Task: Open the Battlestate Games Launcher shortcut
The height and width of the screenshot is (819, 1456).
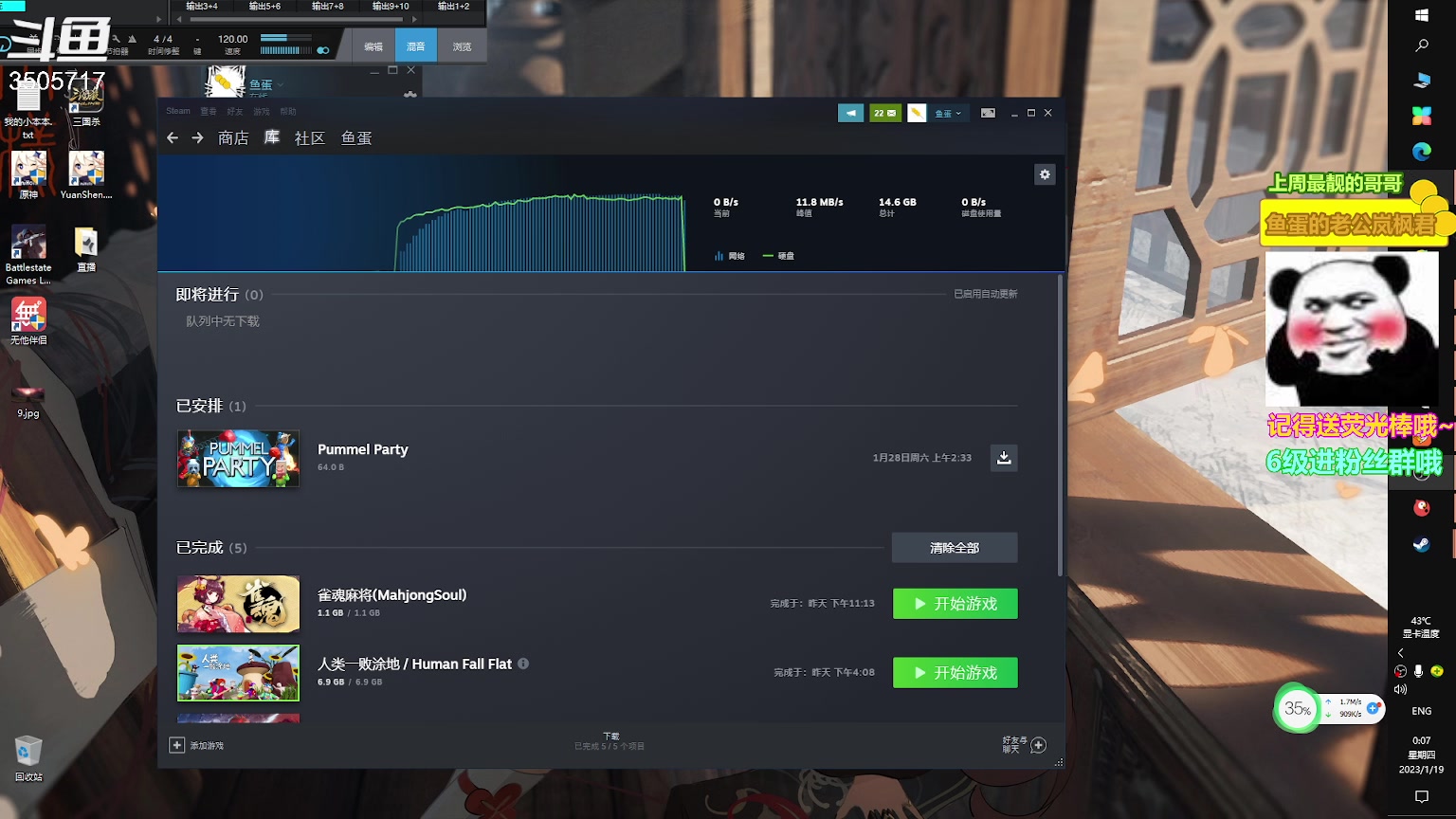Action: pyautogui.click(x=28, y=254)
